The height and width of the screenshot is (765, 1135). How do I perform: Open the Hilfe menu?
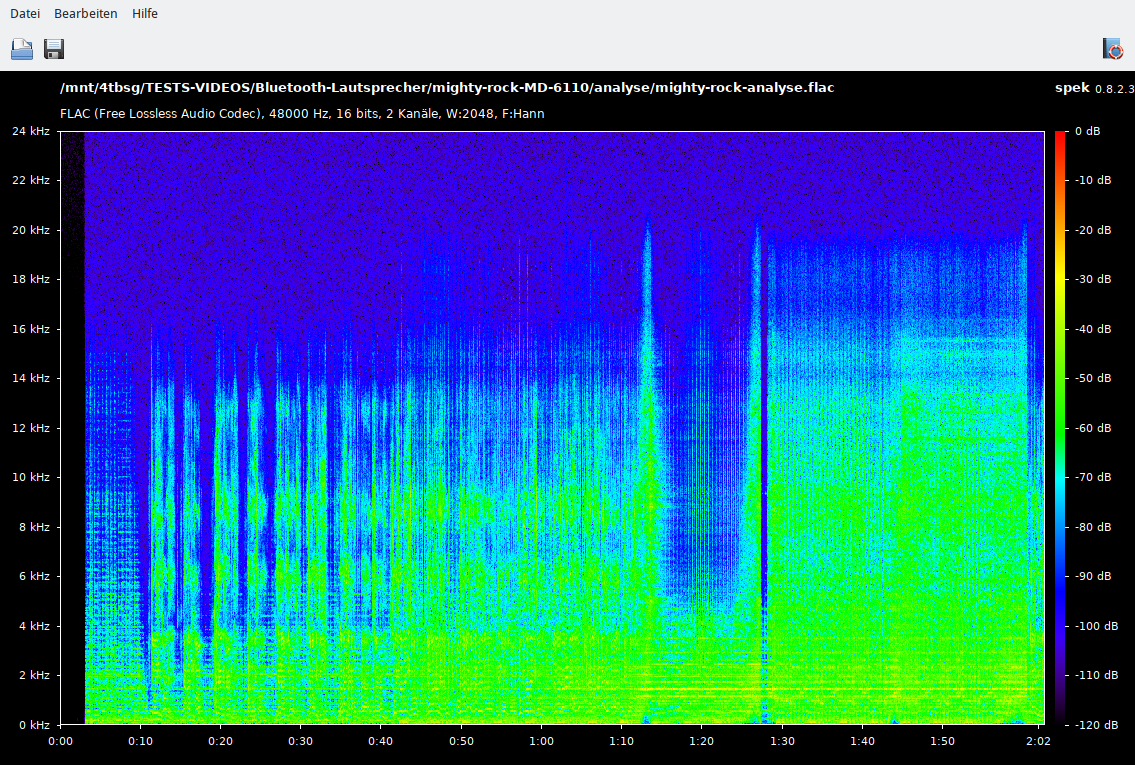pyautogui.click(x=145, y=14)
